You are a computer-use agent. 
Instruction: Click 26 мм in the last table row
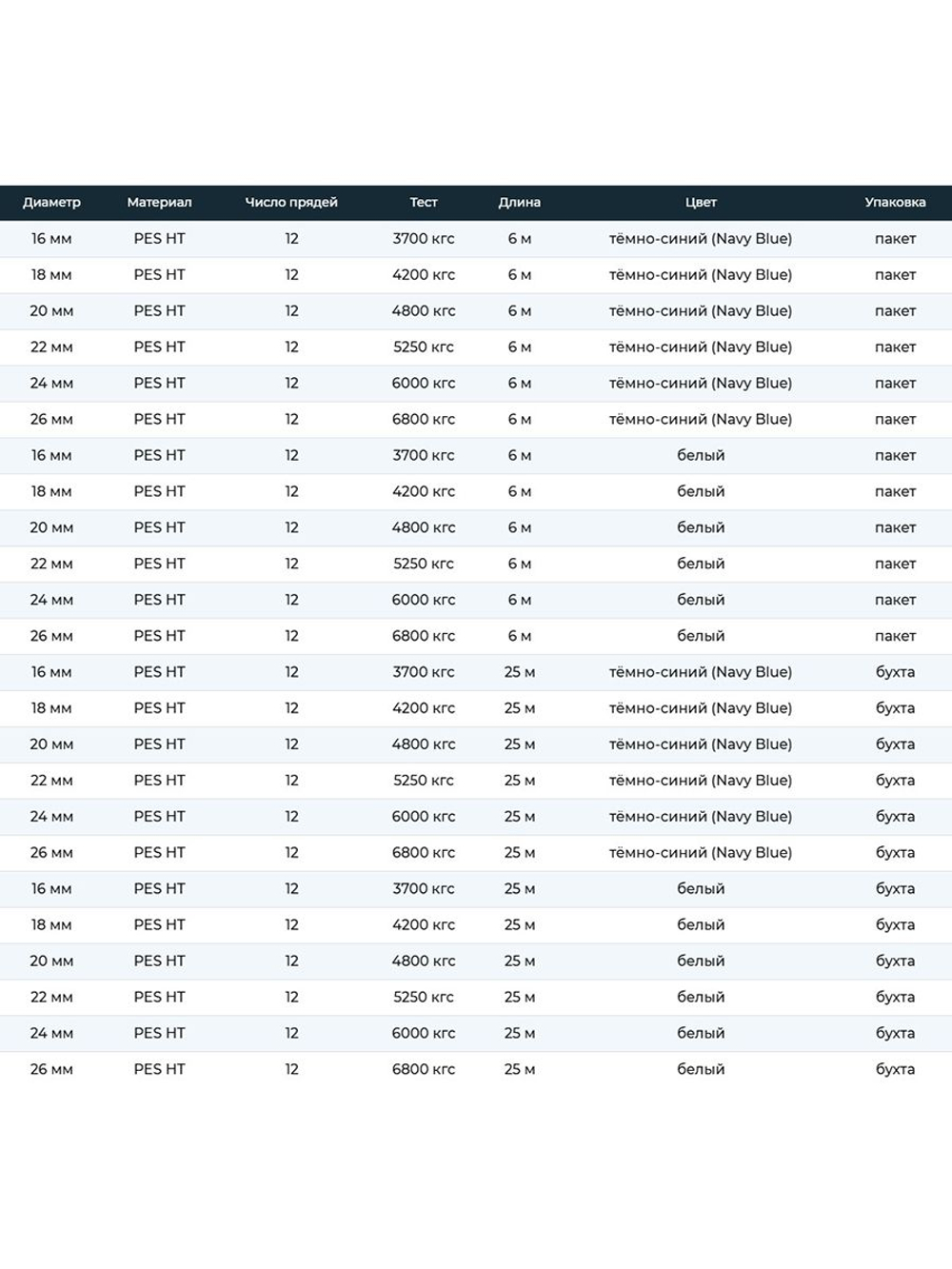coord(51,1069)
